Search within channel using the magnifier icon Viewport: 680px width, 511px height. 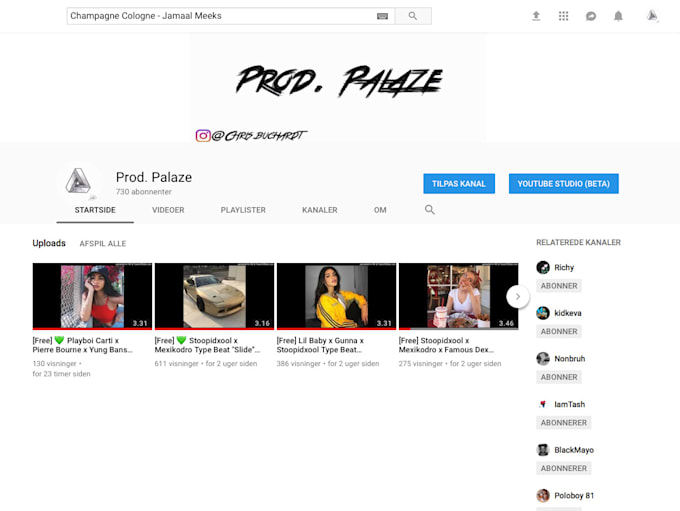[429, 210]
